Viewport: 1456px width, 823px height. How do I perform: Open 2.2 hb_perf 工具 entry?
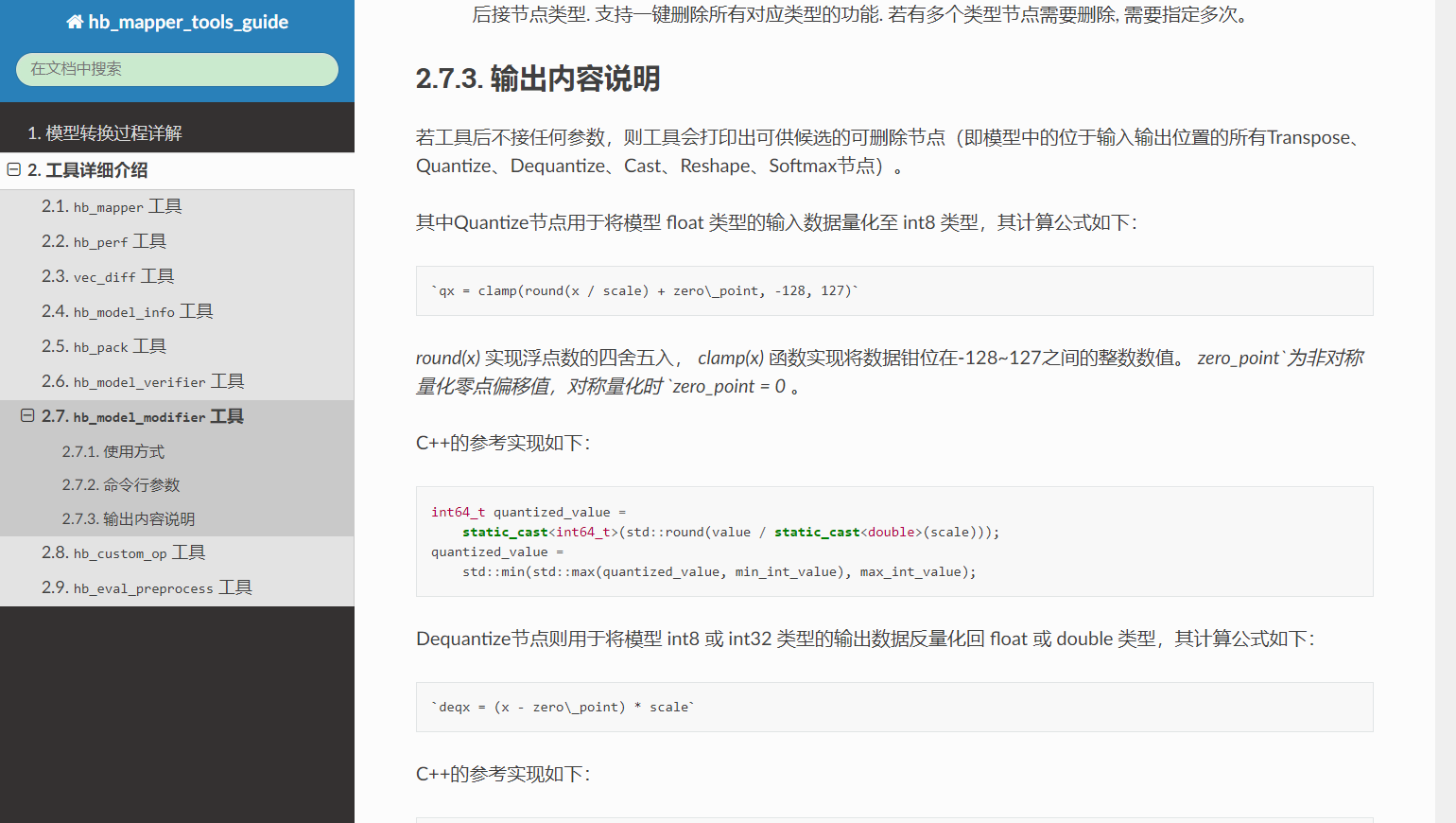coord(104,241)
